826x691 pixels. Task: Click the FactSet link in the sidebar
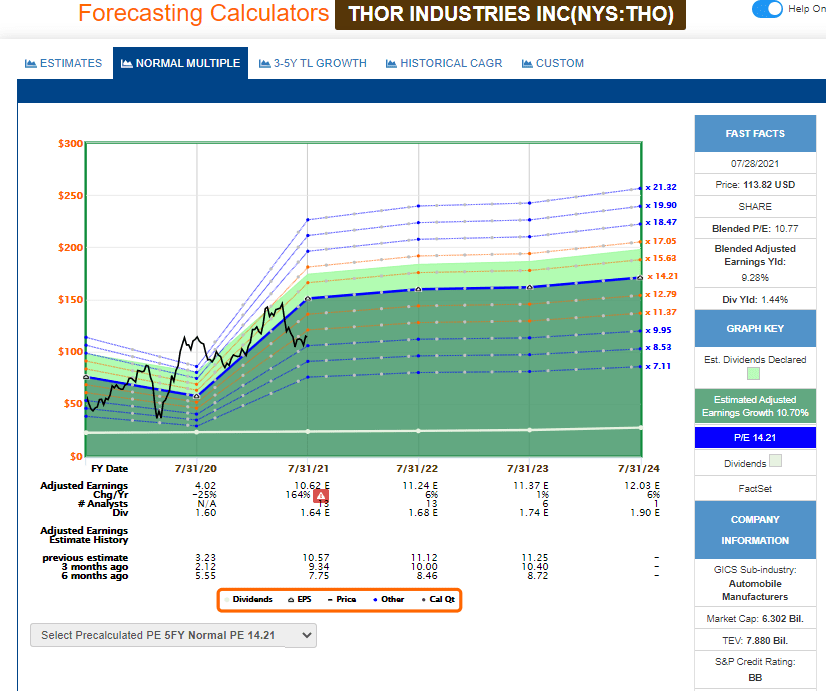pyautogui.click(x=755, y=488)
